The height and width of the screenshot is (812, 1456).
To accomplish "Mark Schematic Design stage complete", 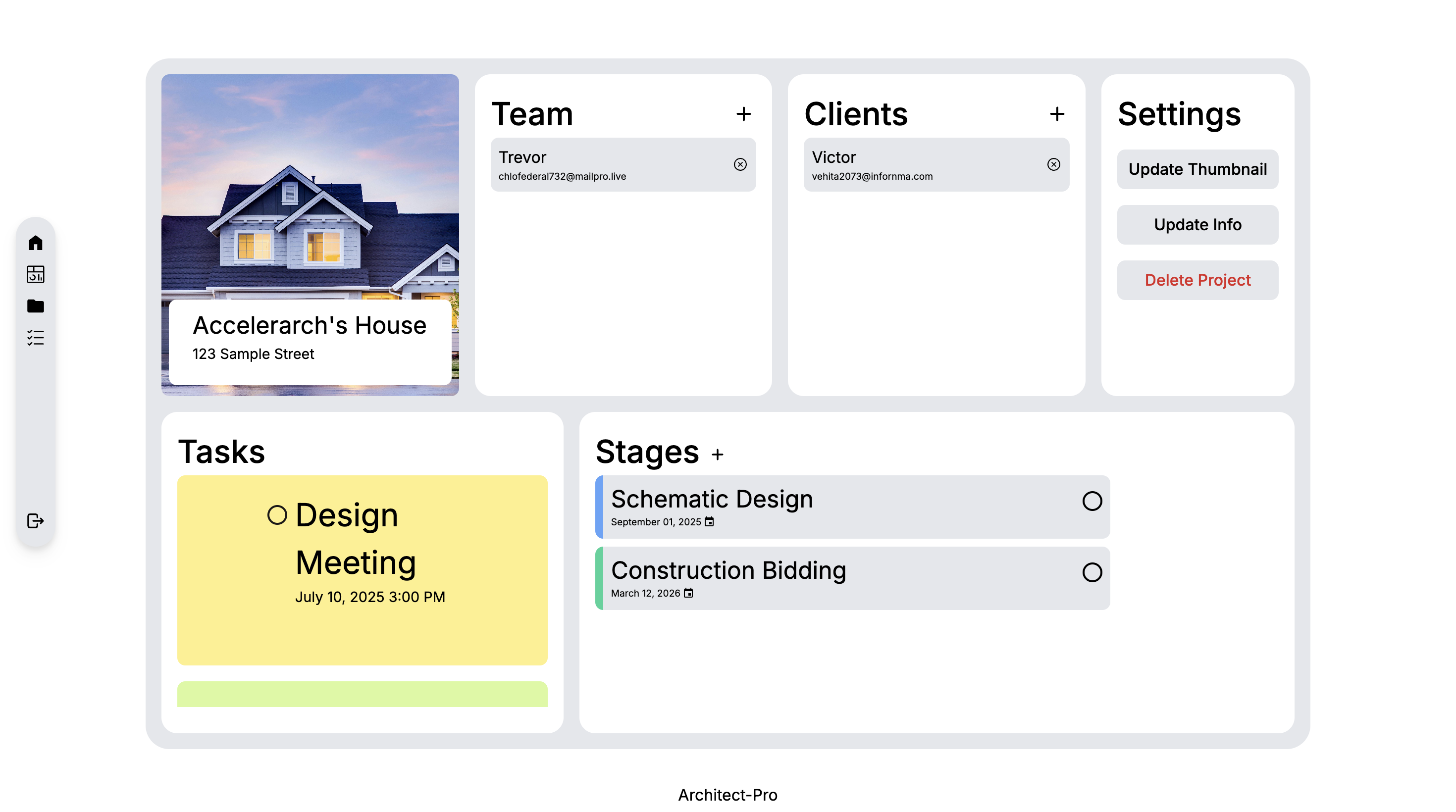I will click(1092, 501).
